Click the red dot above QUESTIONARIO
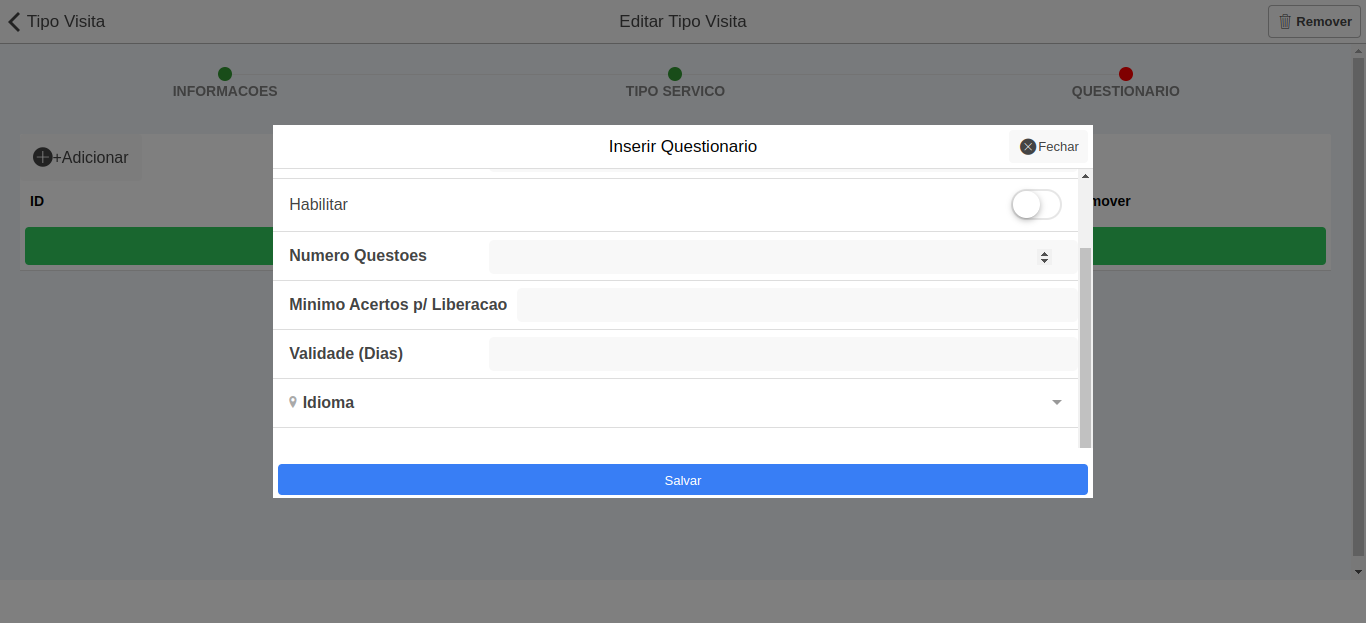1366x623 pixels. point(1126,74)
